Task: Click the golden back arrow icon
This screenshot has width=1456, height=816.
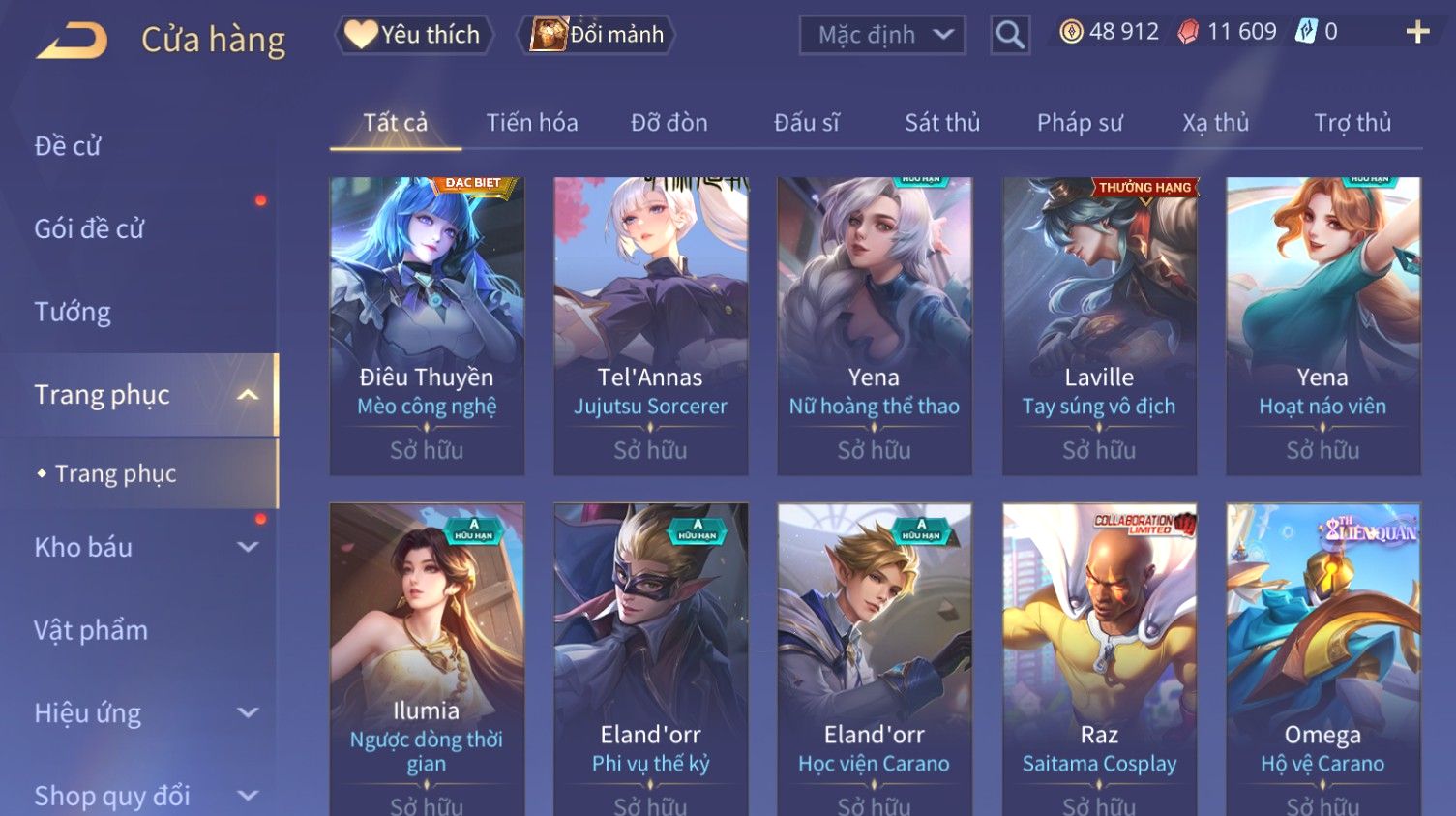Action: [72, 41]
